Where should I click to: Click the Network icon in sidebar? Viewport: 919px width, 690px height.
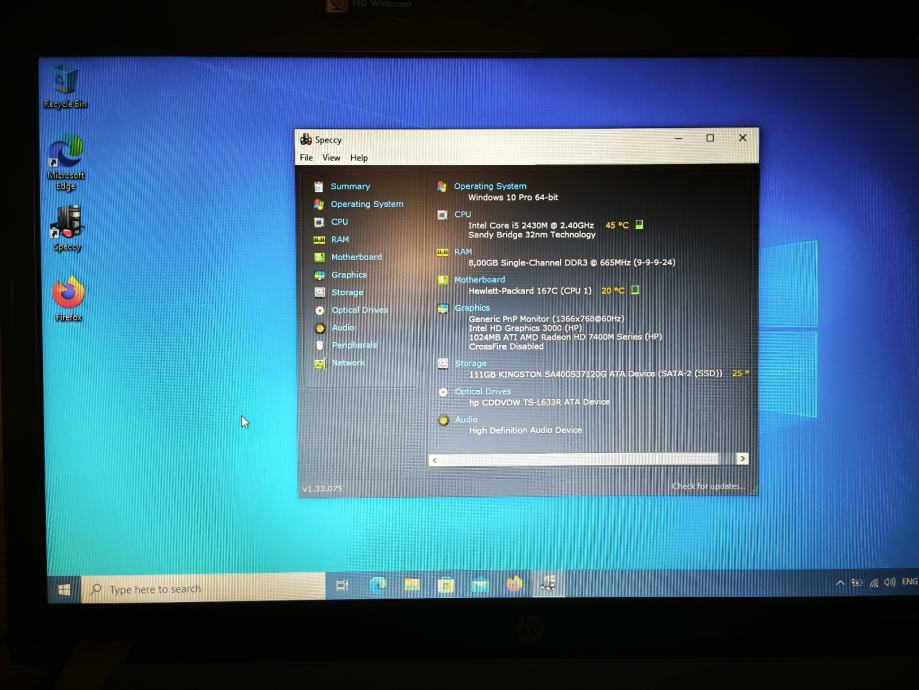[320, 363]
